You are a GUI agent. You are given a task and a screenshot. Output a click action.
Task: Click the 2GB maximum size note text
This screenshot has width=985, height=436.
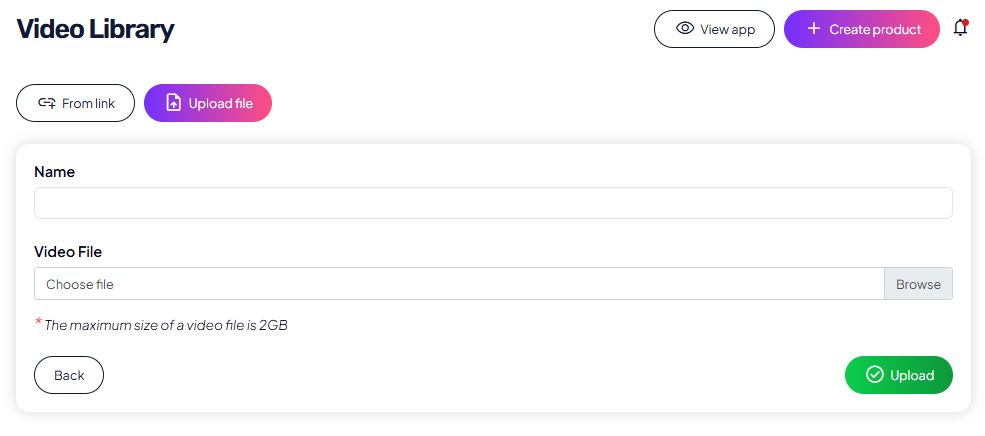[x=166, y=325]
